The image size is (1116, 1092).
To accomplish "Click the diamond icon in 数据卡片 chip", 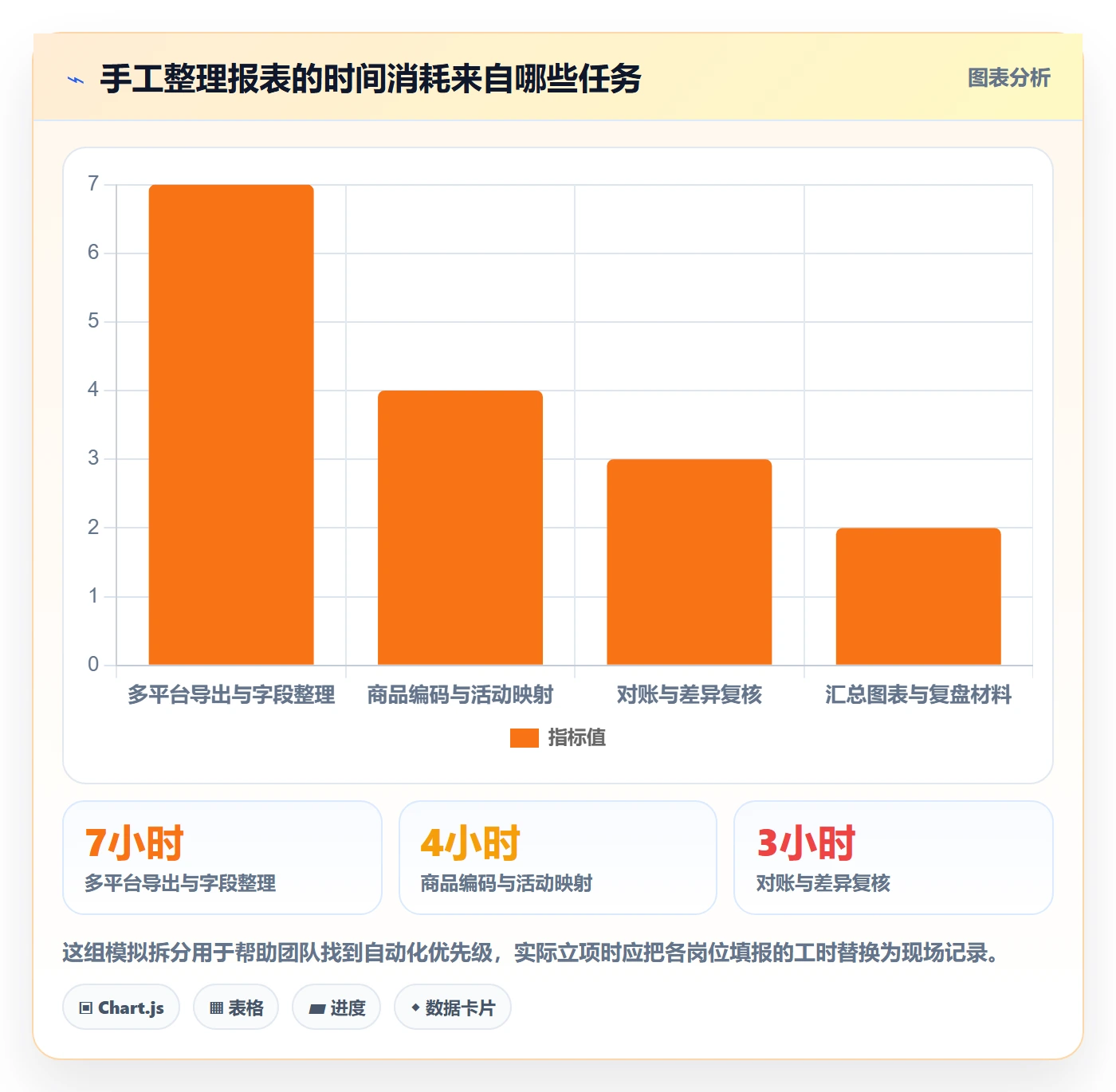I will pos(415,1008).
